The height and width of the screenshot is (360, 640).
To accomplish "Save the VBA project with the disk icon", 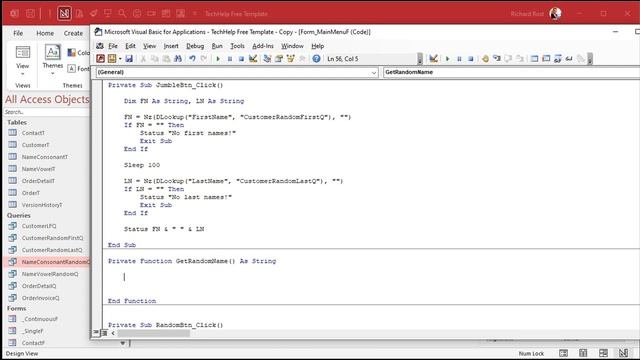I will 129,59.
